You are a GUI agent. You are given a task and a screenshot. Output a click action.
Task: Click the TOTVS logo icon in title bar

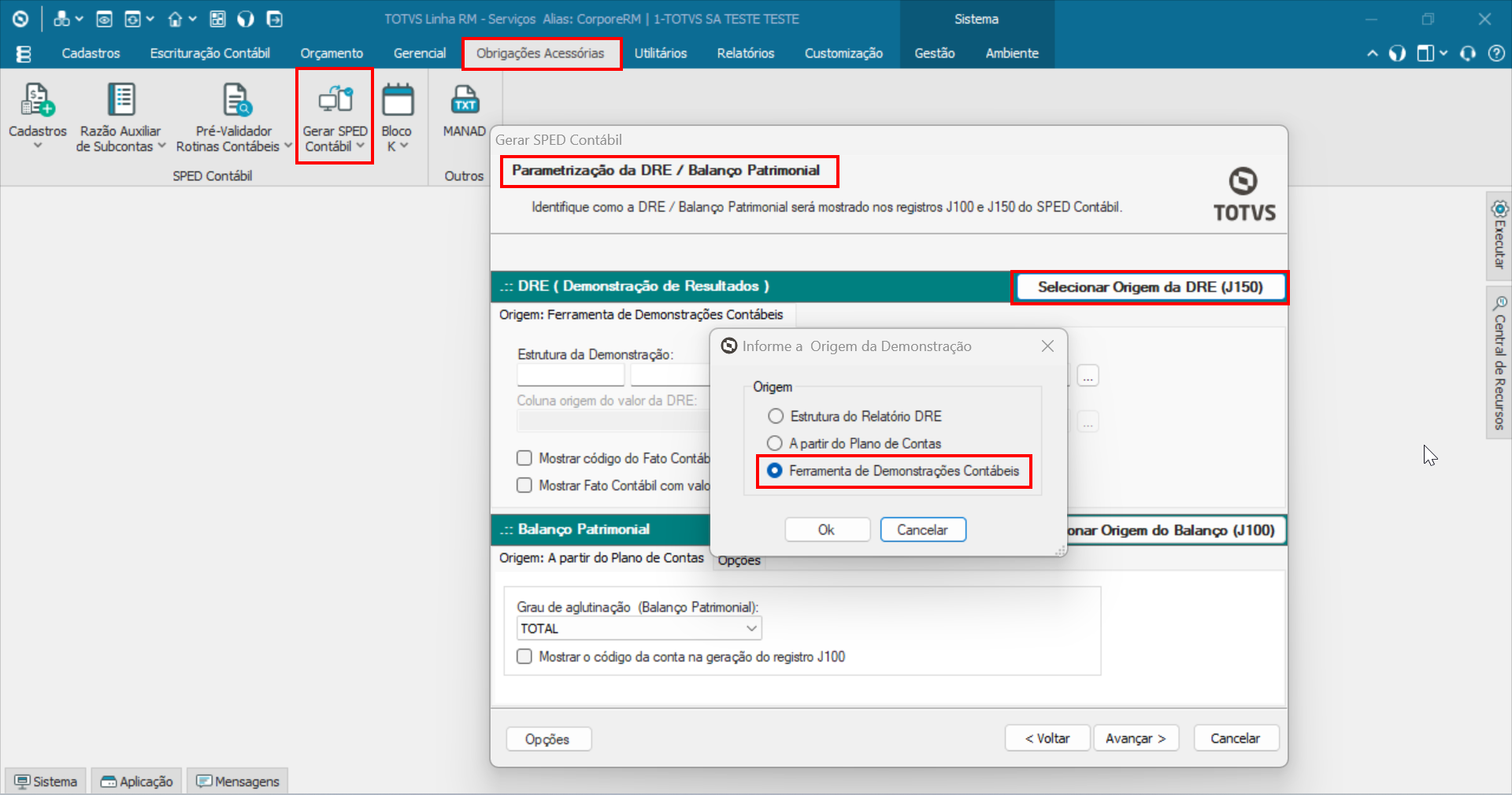coord(20,19)
